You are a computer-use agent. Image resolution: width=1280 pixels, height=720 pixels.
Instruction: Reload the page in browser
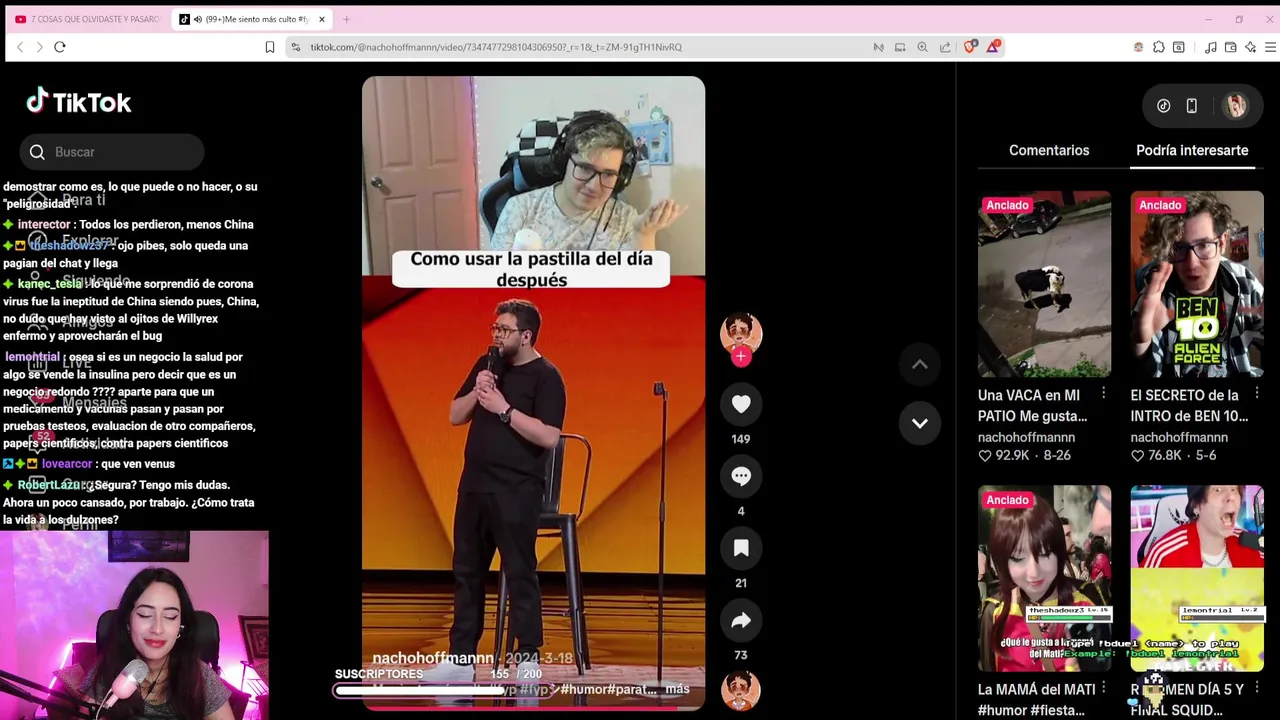point(60,47)
